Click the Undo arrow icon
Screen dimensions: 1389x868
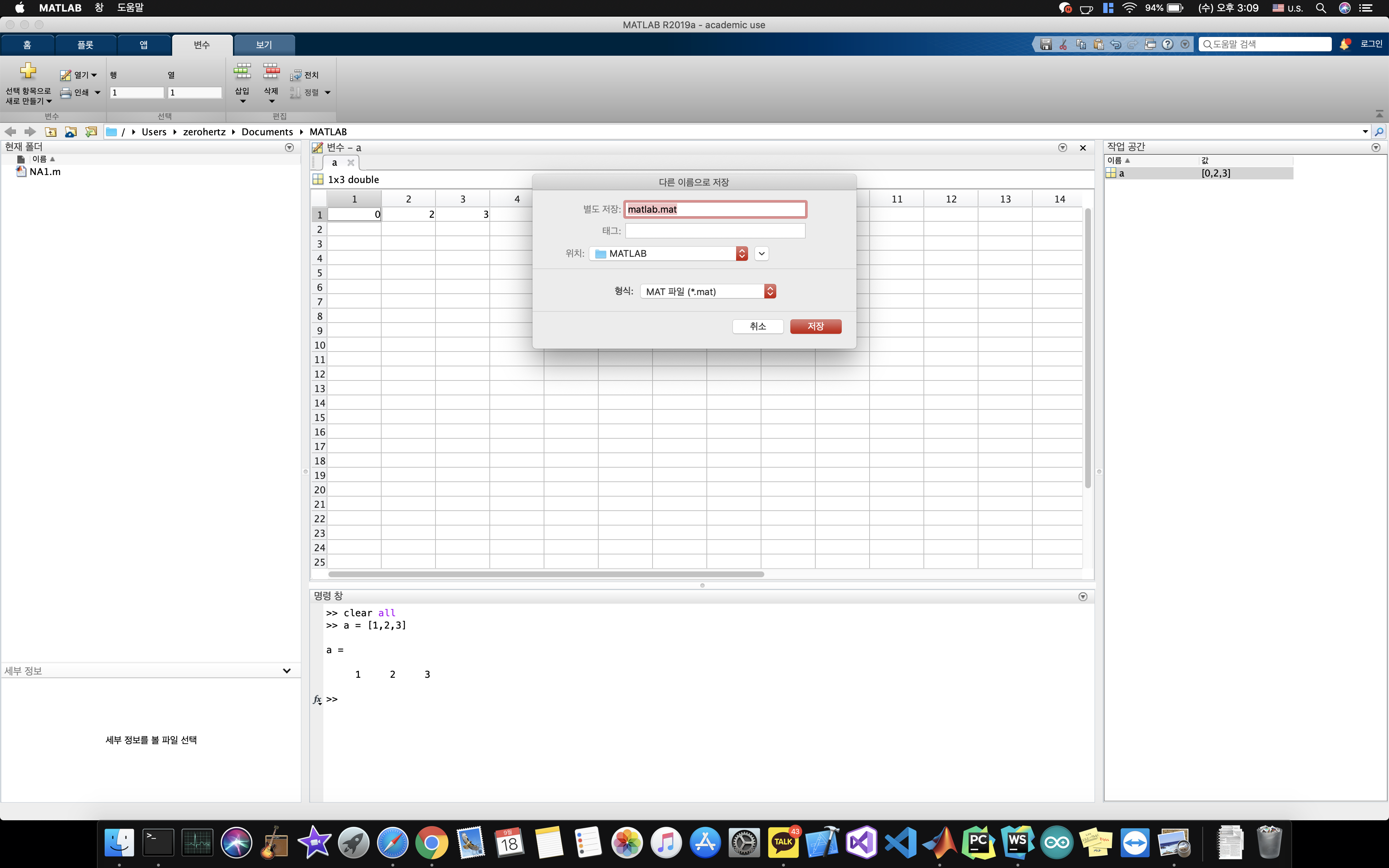point(1115,44)
